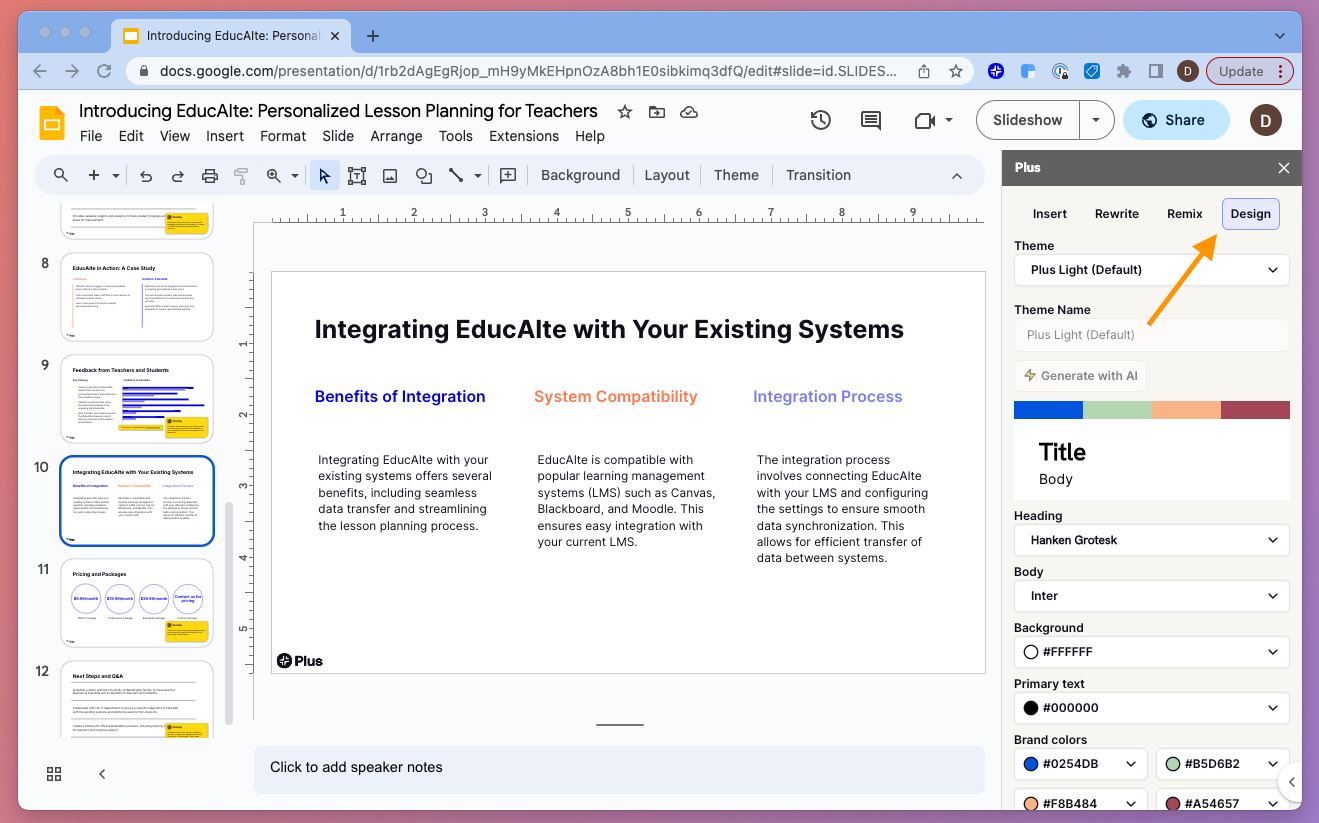Open version history clock icon
The height and width of the screenshot is (823, 1319).
820,120
